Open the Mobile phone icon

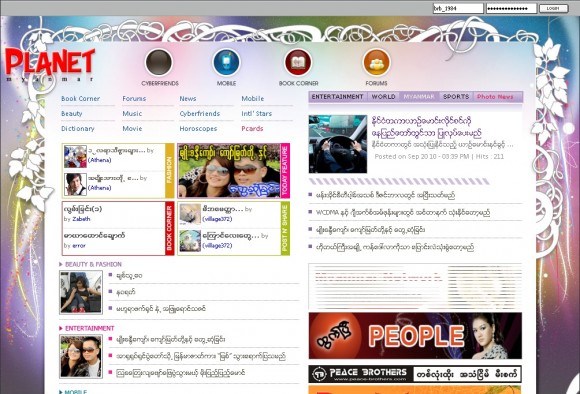pyautogui.click(x=226, y=63)
